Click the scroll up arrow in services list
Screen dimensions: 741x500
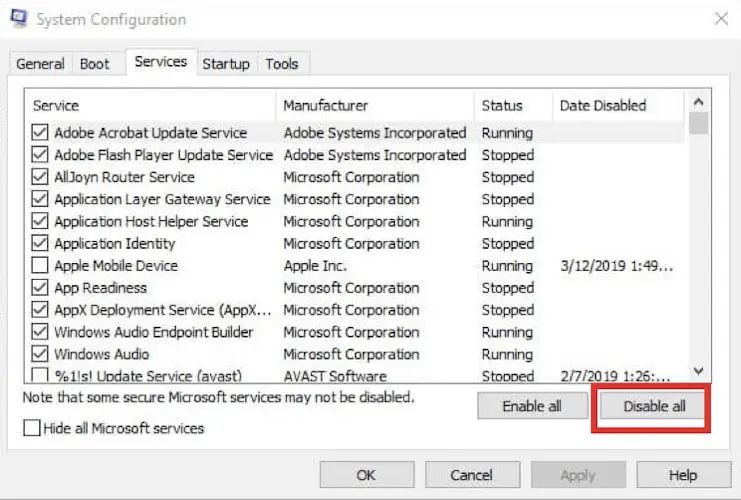tap(698, 102)
